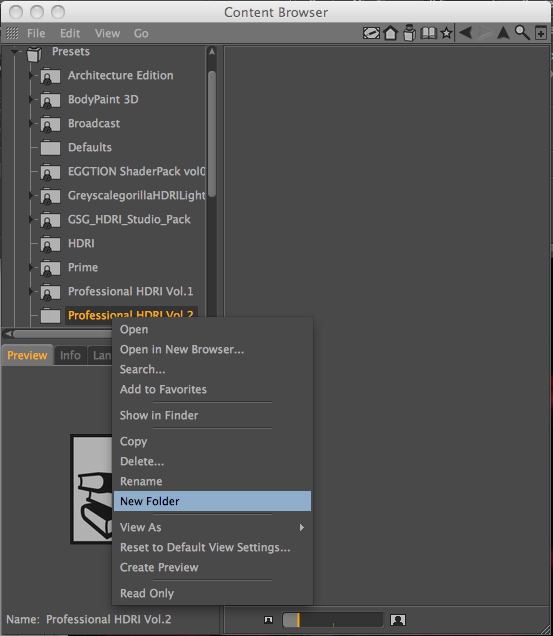Open a new browser window icon

click(x=540, y=33)
